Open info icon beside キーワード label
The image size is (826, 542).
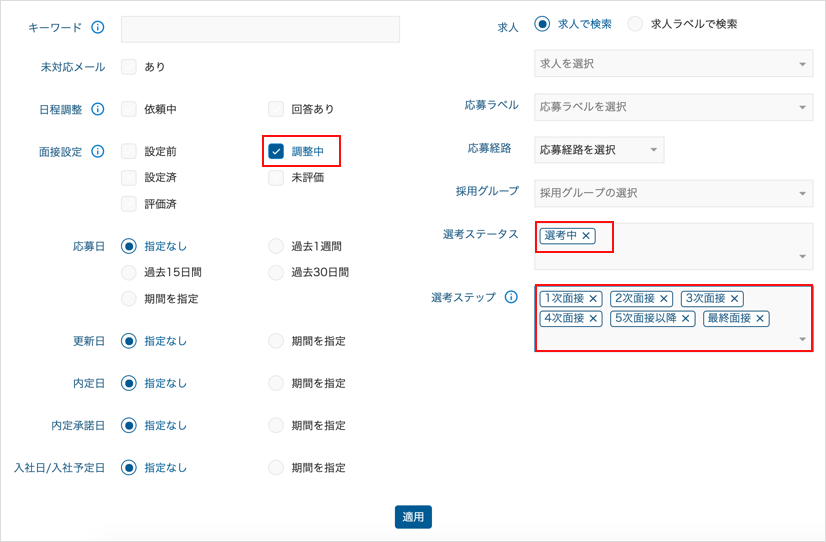97,27
